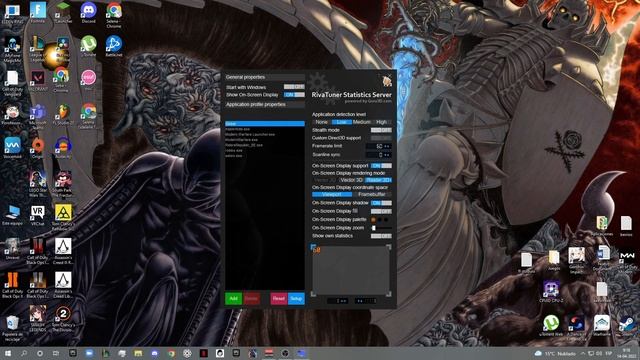Set application detection level to Low

[x=341, y=122]
